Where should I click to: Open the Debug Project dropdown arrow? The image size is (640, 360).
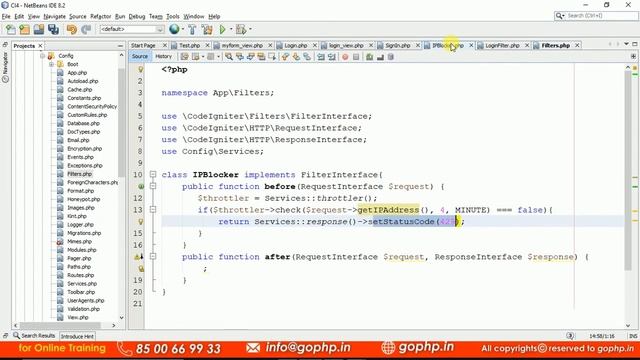[x=250, y=29]
